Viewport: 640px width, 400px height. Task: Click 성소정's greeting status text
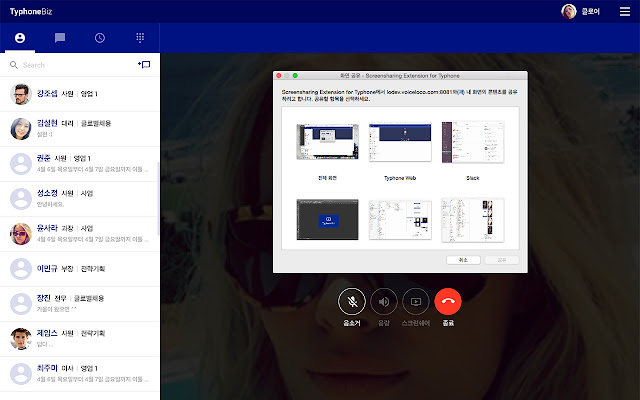pyautogui.click(x=50, y=204)
